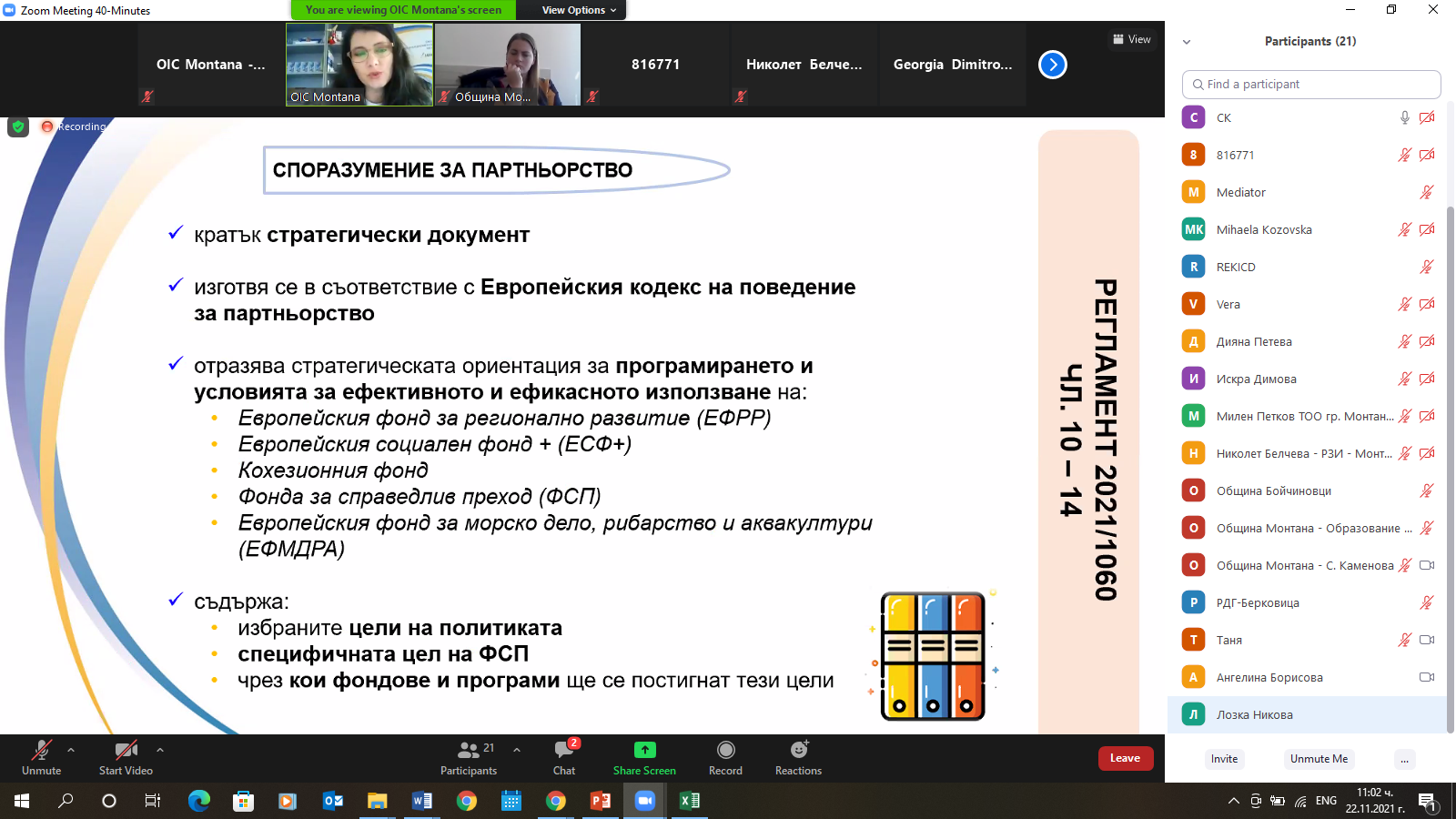Expand the View Options dropdown
The width and height of the screenshot is (1456, 819).
[x=579, y=10]
